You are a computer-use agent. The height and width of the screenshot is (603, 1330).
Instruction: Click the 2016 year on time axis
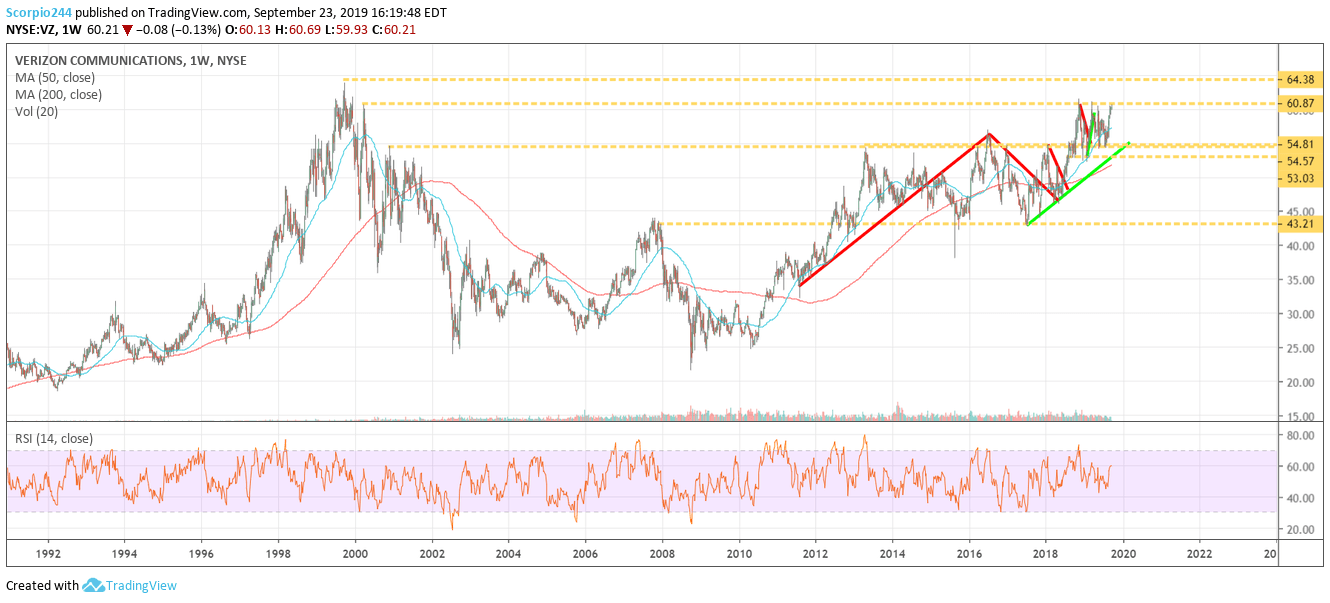[x=969, y=553]
